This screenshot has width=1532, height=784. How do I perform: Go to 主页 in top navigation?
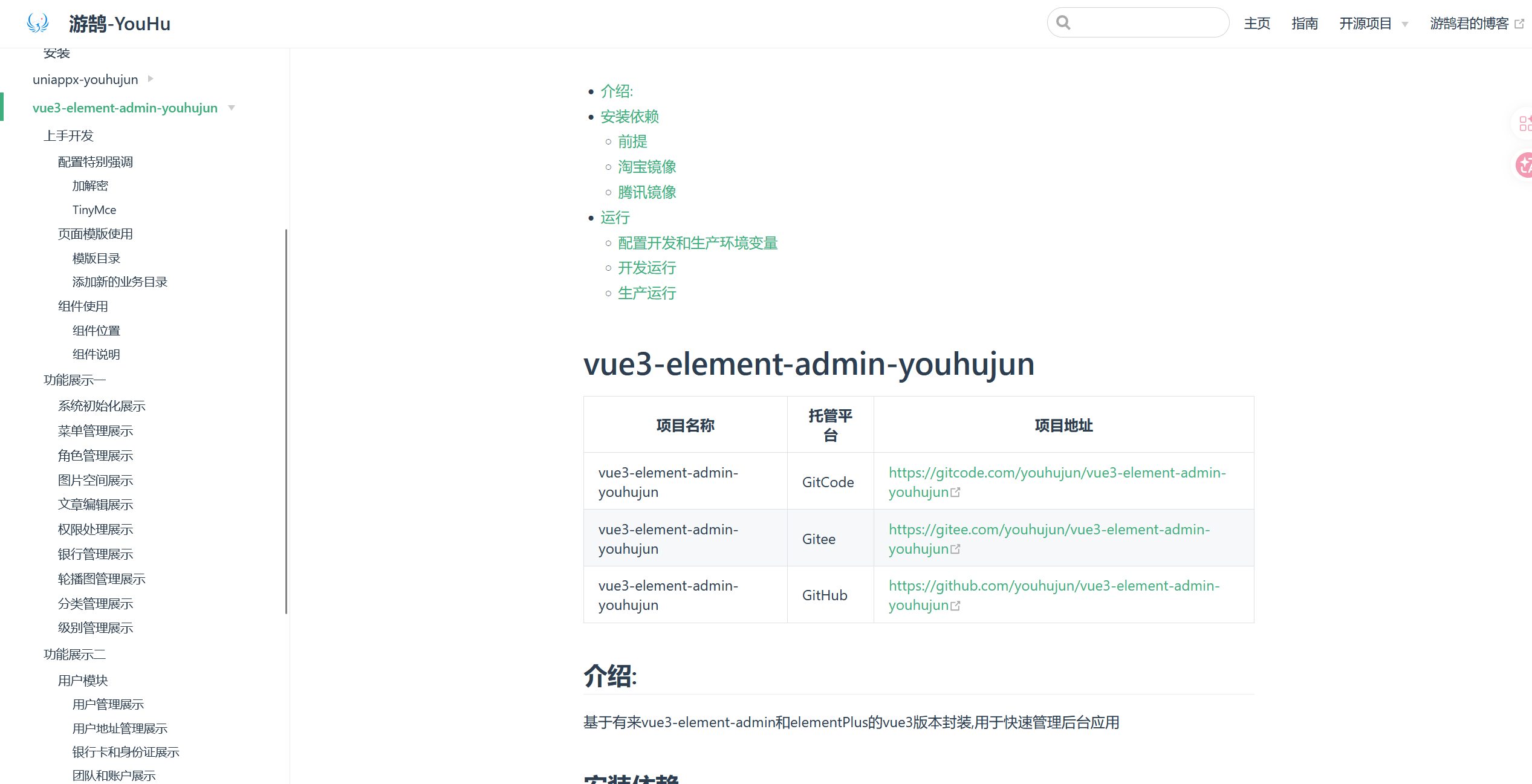point(1257,24)
